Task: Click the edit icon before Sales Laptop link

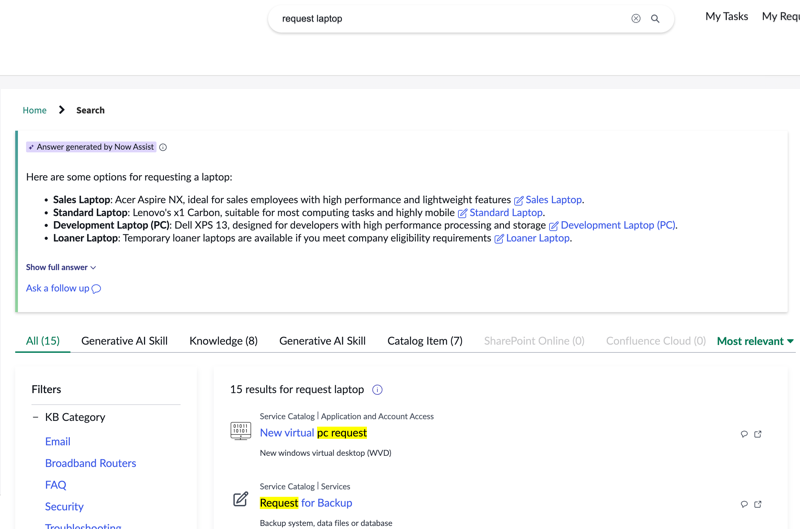Action: point(518,200)
